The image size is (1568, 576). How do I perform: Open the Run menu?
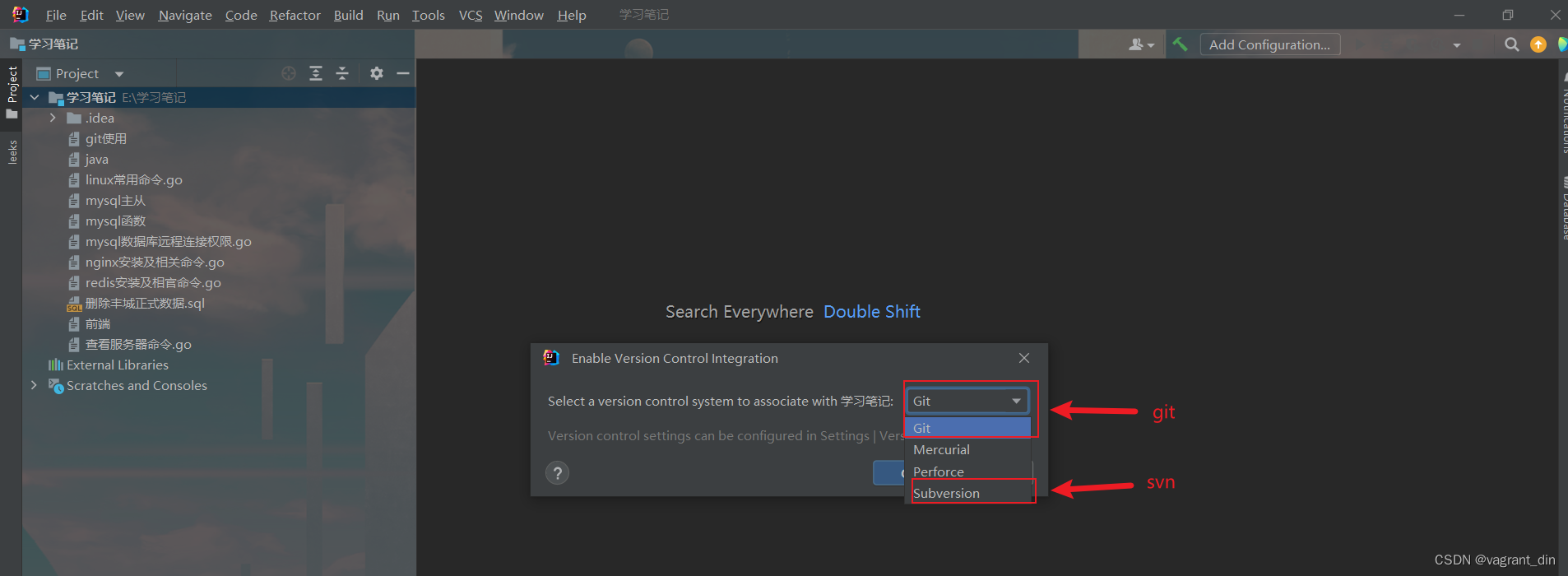(x=388, y=15)
